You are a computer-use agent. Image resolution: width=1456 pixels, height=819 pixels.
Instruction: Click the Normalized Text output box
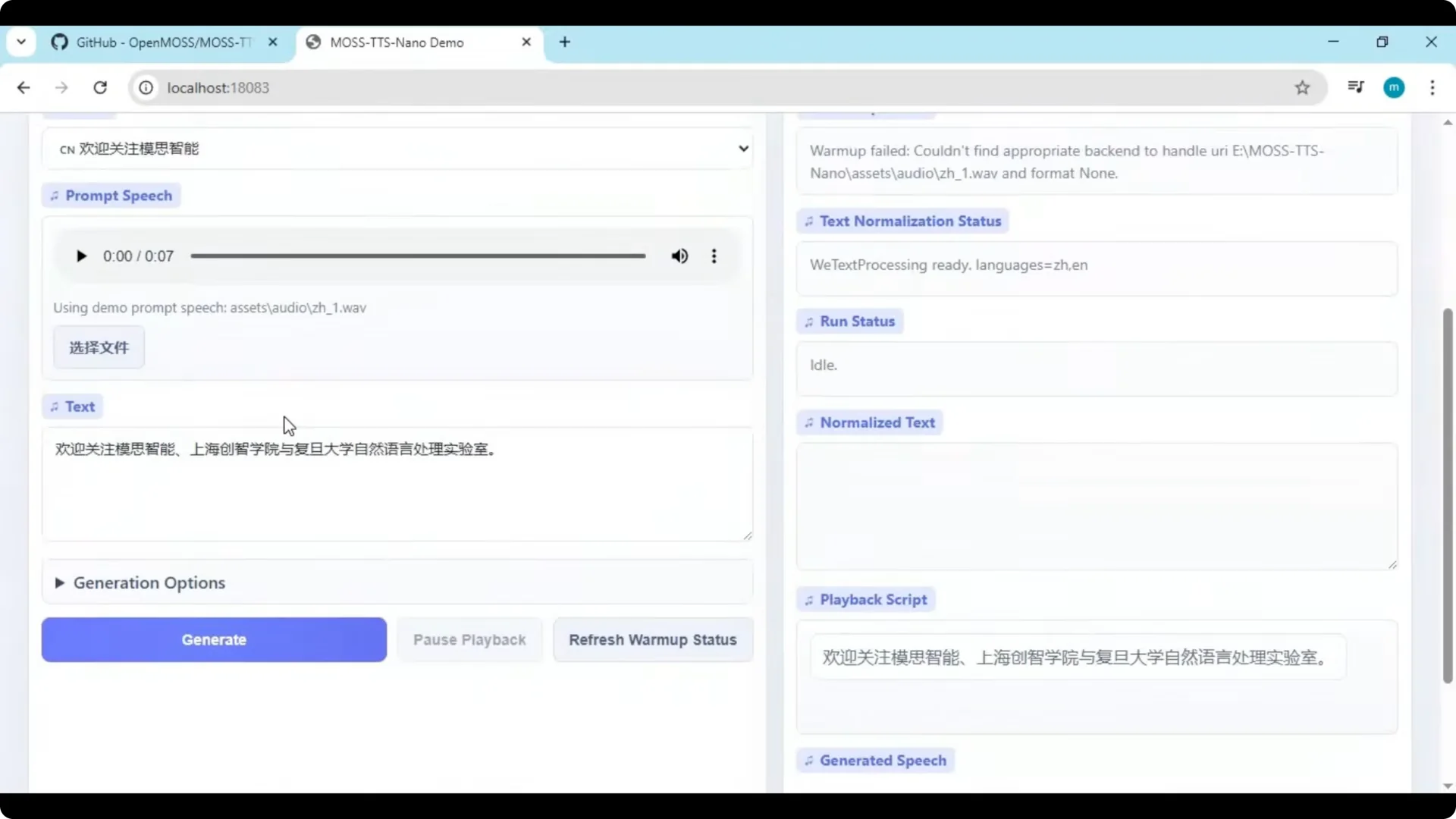(1097, 506)
